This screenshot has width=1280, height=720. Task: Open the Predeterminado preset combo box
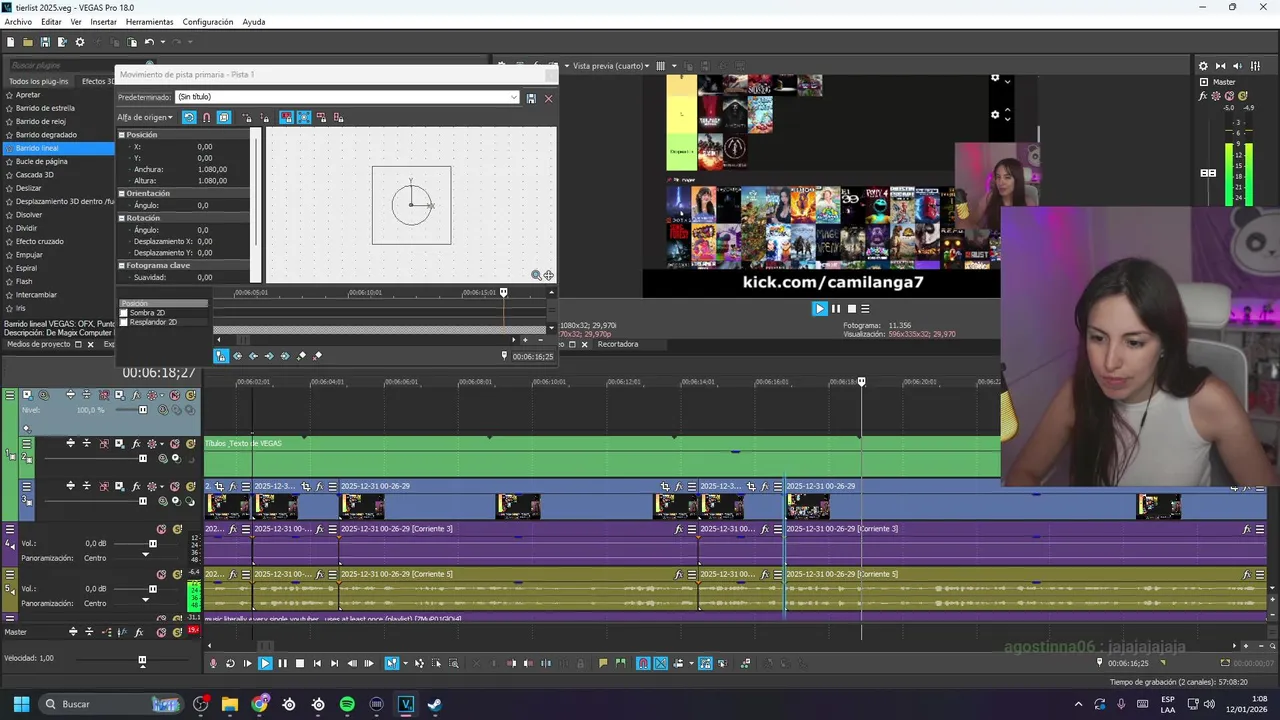tap(348, 97)
